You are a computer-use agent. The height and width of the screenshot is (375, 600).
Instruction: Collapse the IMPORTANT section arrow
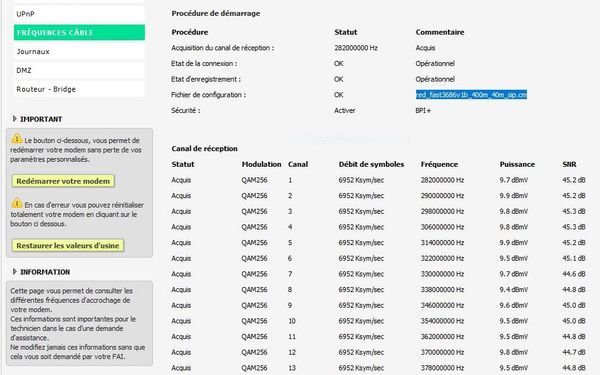click(15, 119)
